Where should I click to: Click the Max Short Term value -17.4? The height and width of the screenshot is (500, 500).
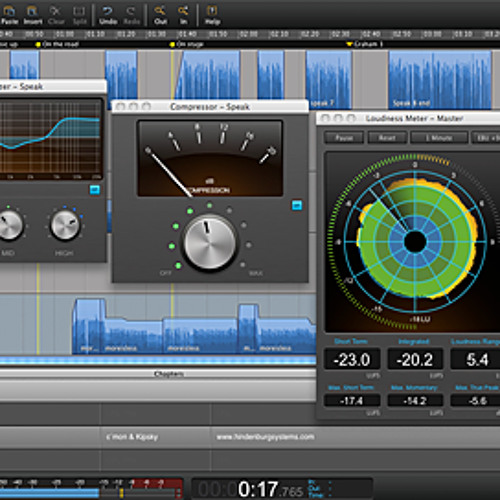pos(352,400)
